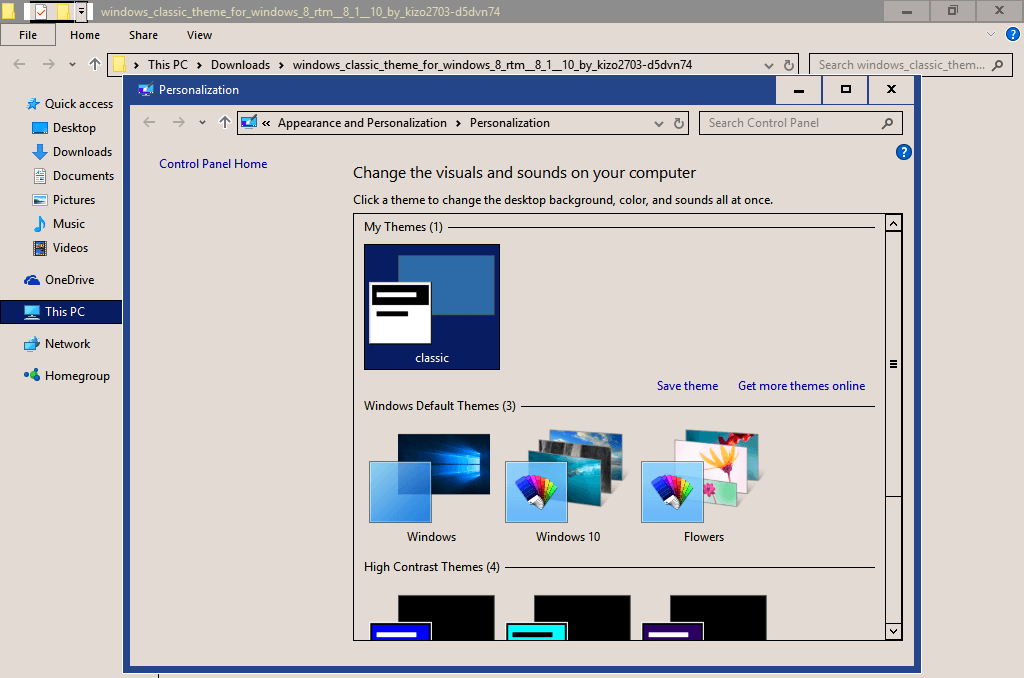The image size is (1024, 678).
Task: Open the Network icon in sidebar
Action: (32, 344)
